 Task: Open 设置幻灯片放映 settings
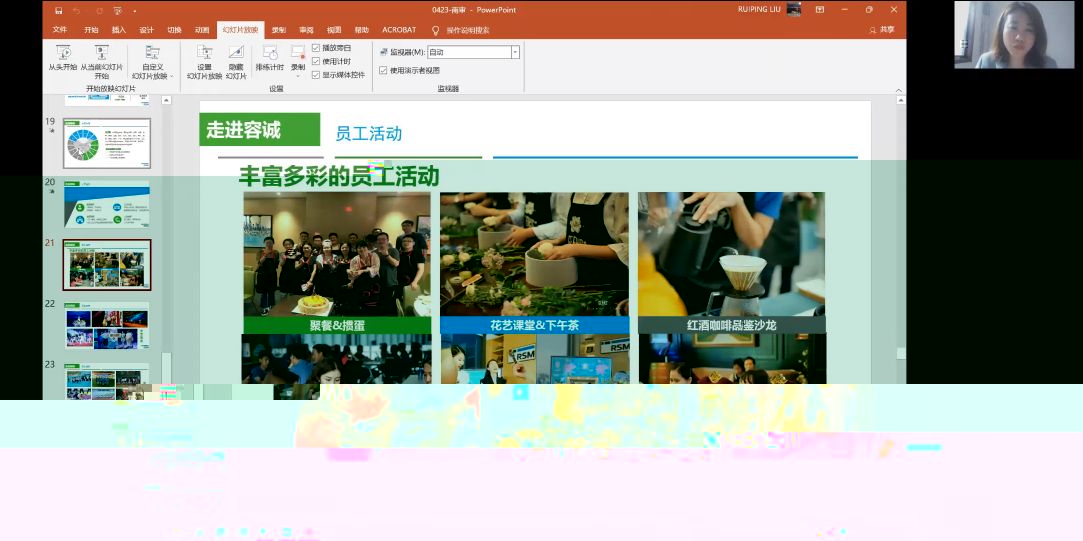coord(204,61)
